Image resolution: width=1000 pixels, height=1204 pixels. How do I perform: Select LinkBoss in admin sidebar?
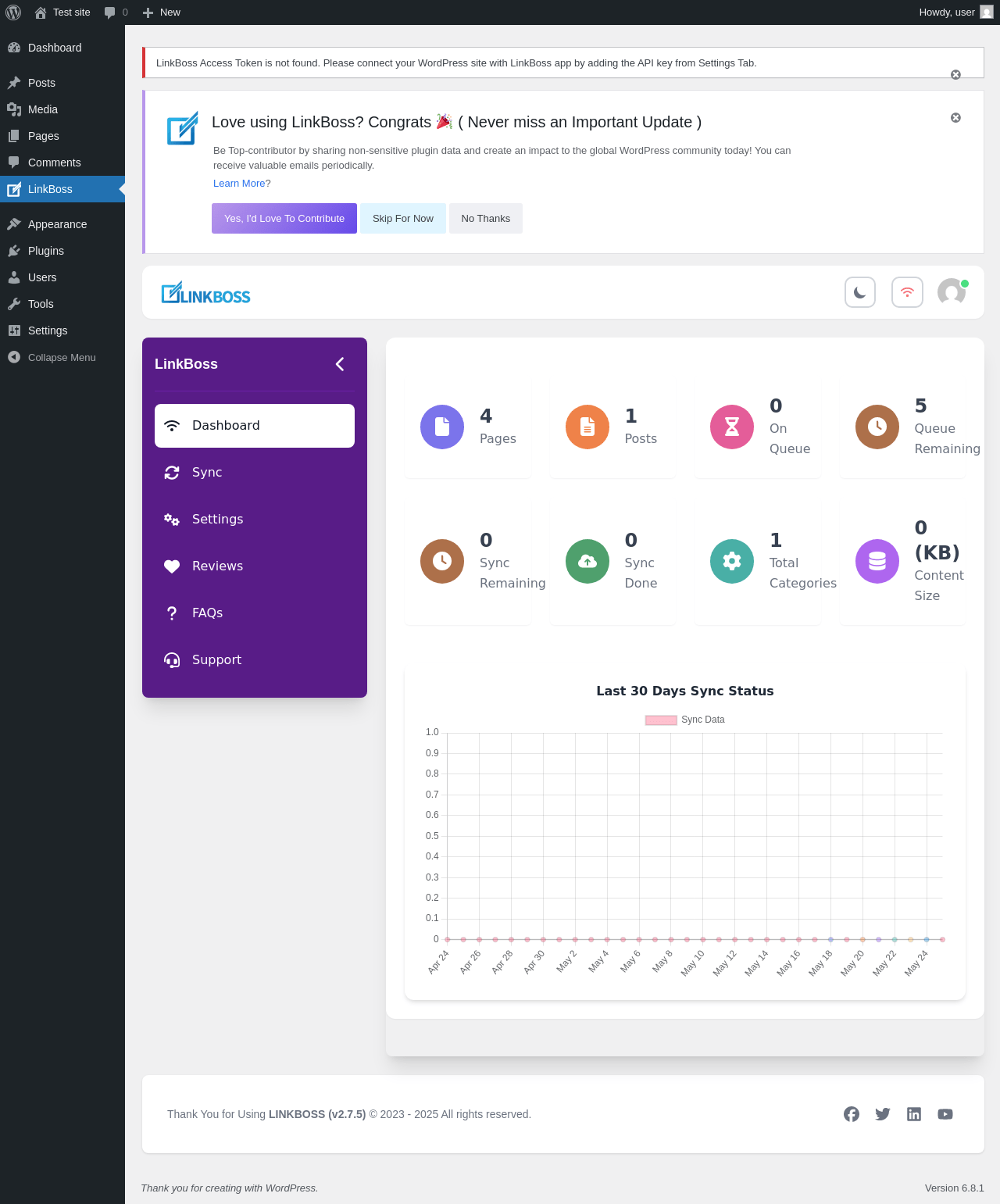(62, 189)
